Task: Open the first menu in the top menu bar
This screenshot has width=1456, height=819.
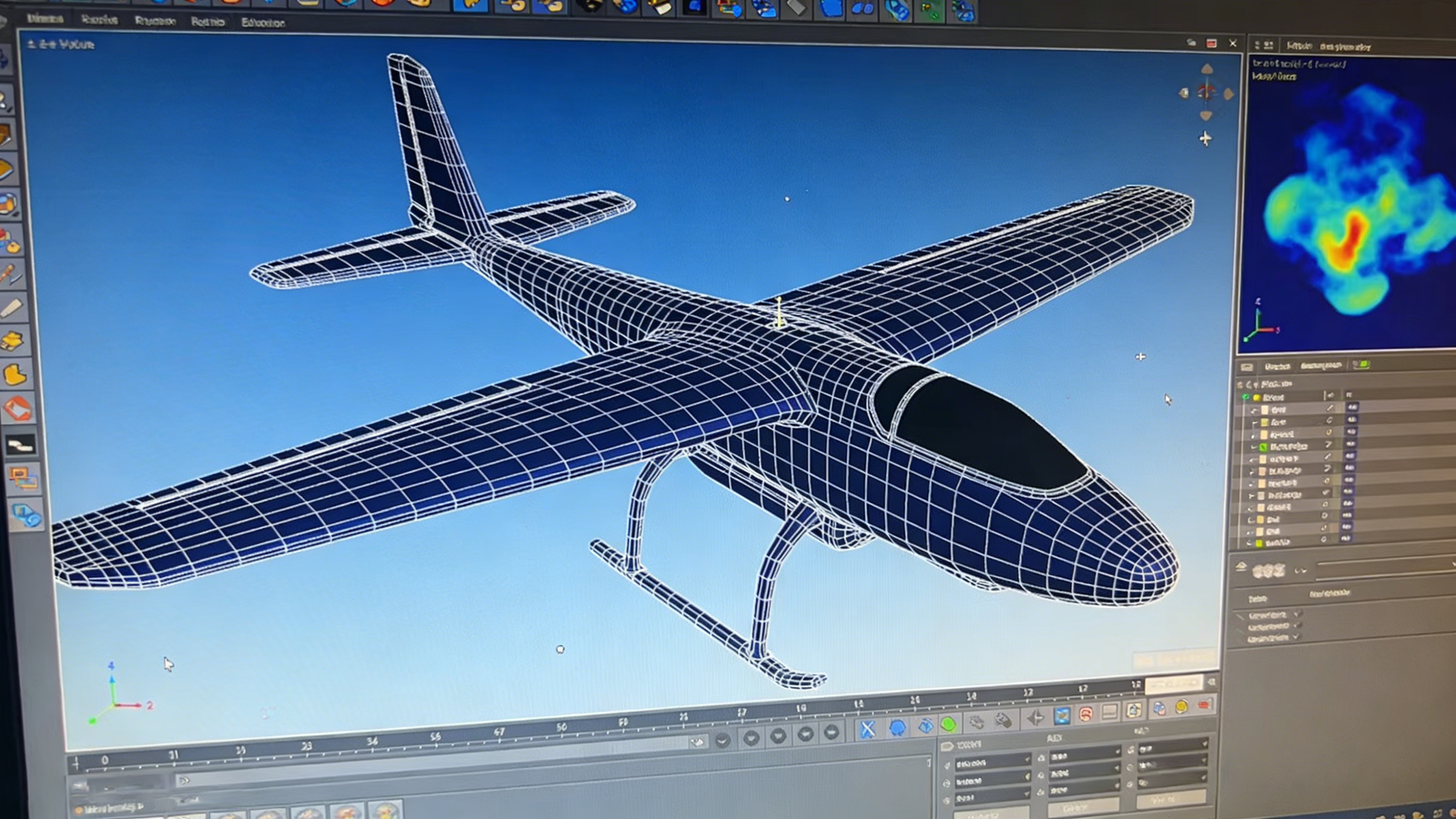Action: [45, 18]
